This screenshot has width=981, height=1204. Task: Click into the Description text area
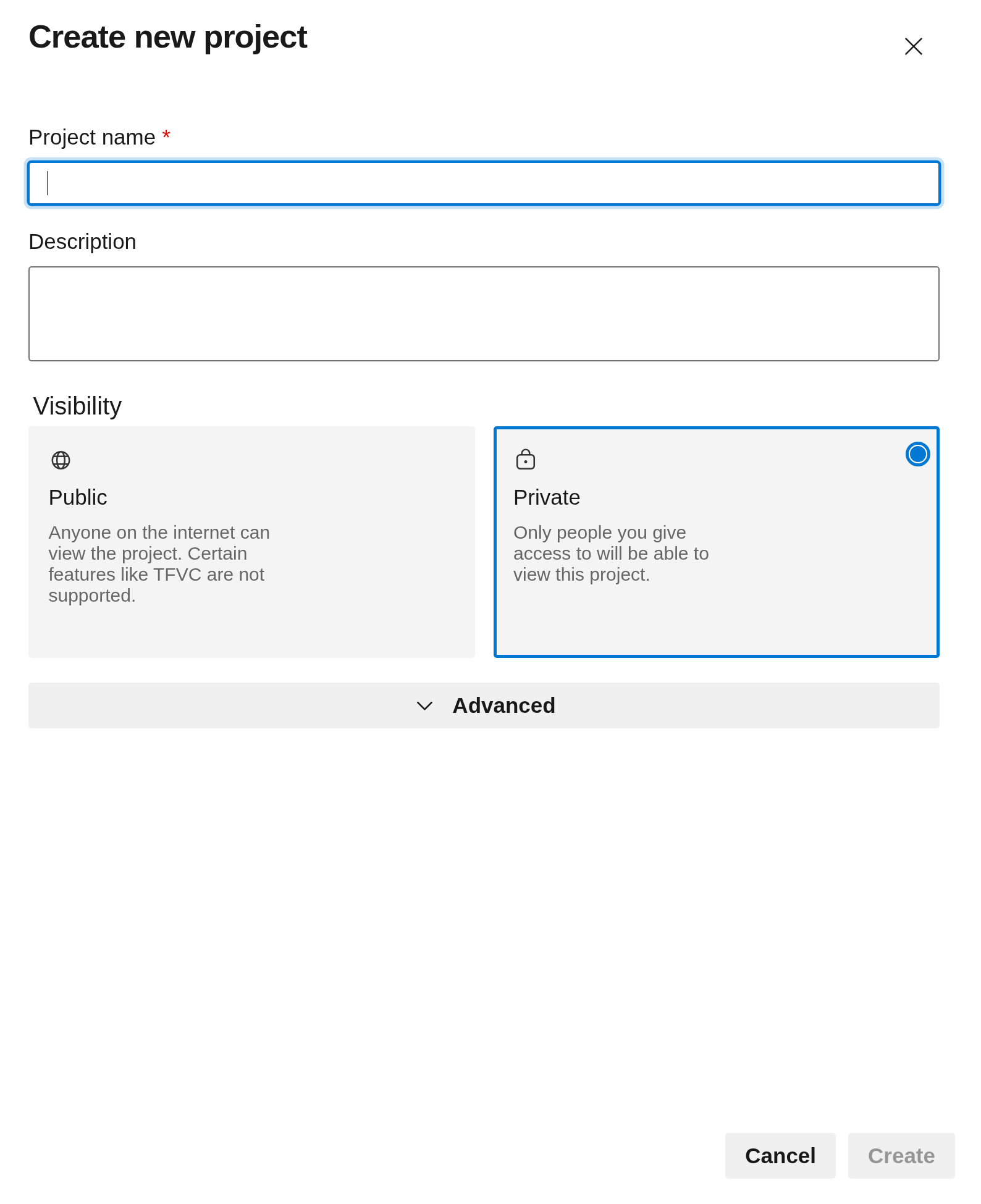tap(484, 314)
